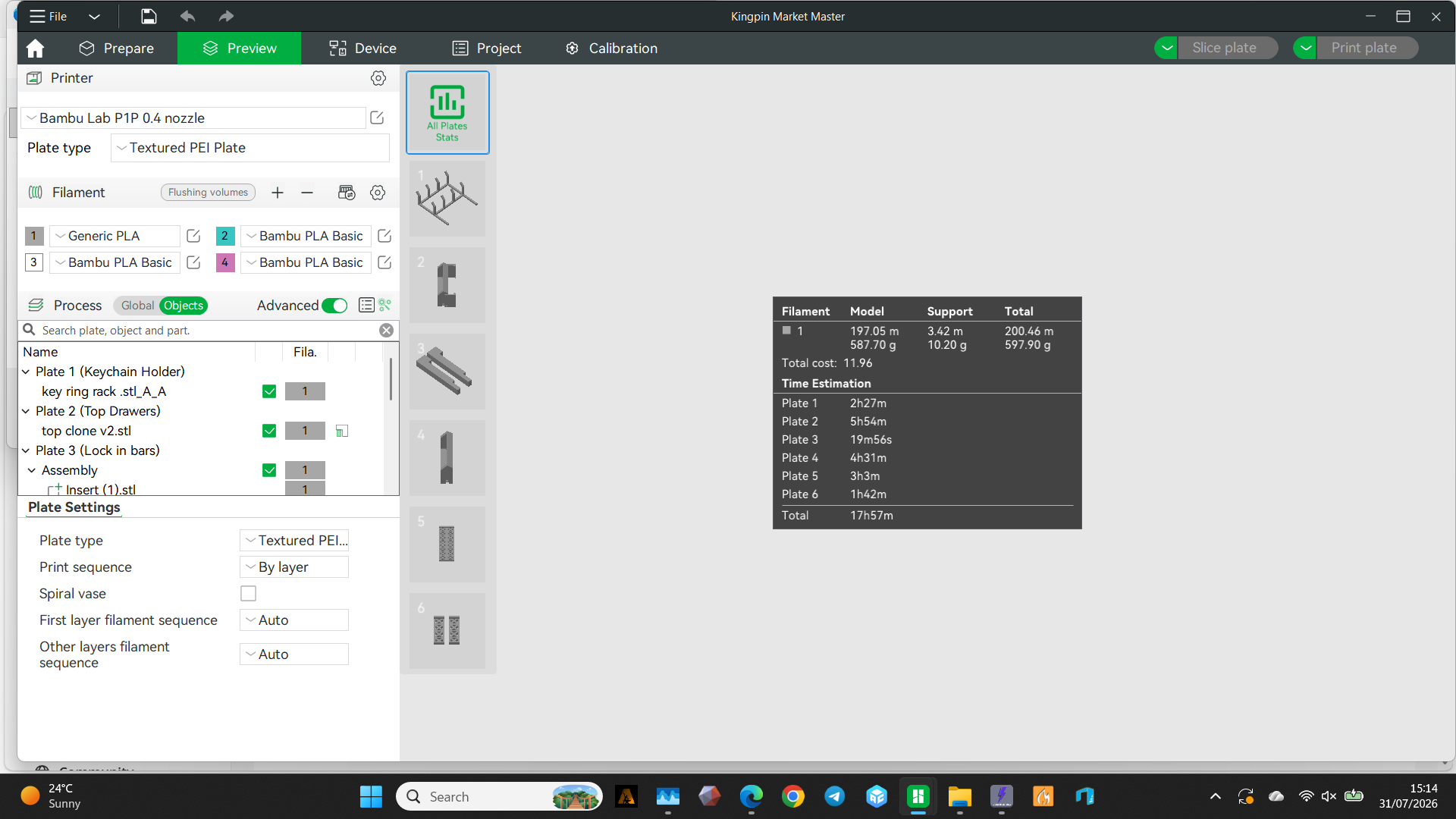Screen dimensions: 1456x819
Task: Edit the Generic PLA filament preset
Action: point(193,236)
